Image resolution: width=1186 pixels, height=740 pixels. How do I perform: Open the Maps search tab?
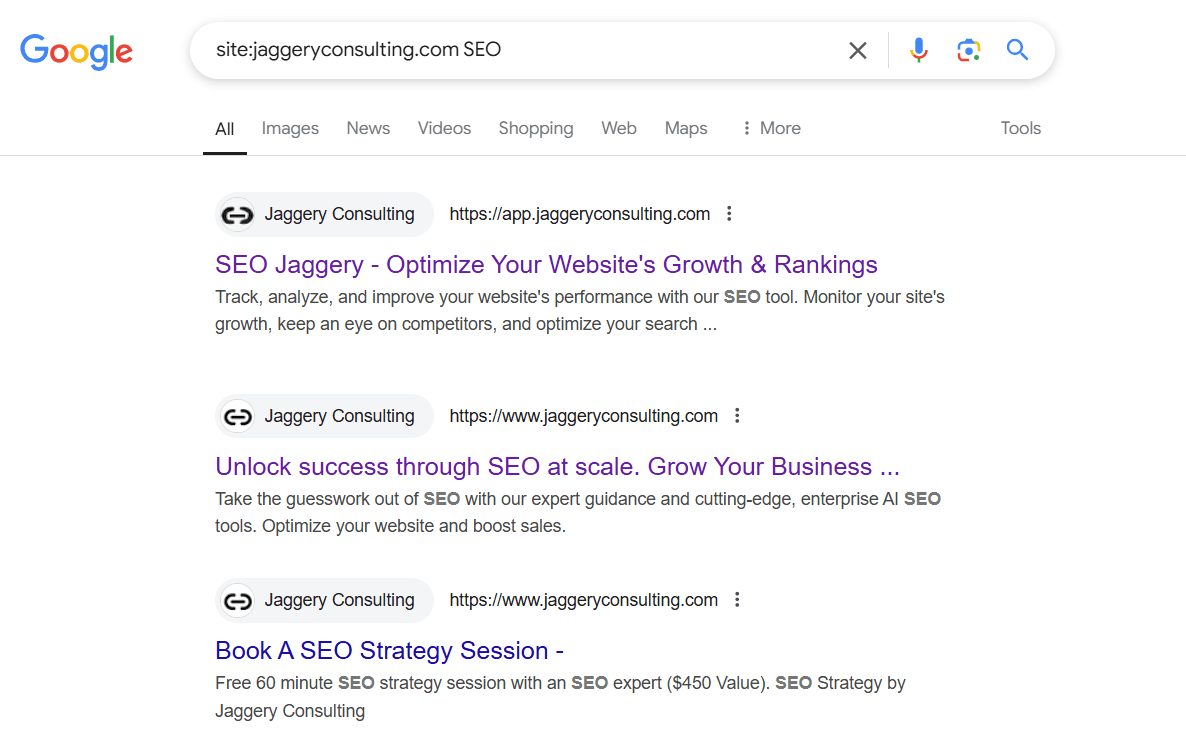point(685,128)
